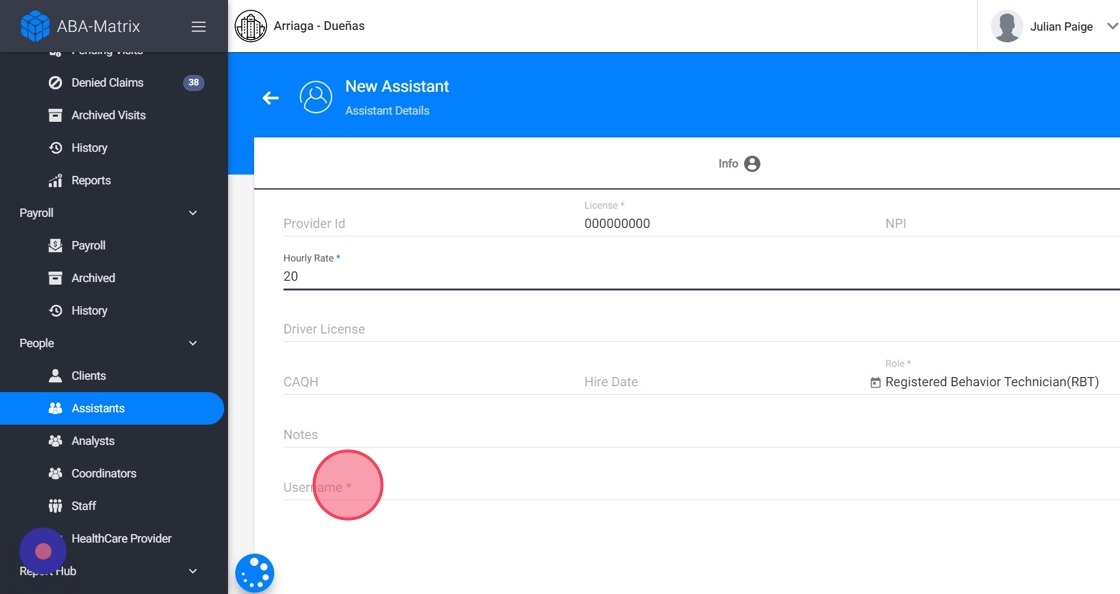Go to Analysts page
The width and height of the screenshot is (1120, 594).
click(x=93, y=441)
